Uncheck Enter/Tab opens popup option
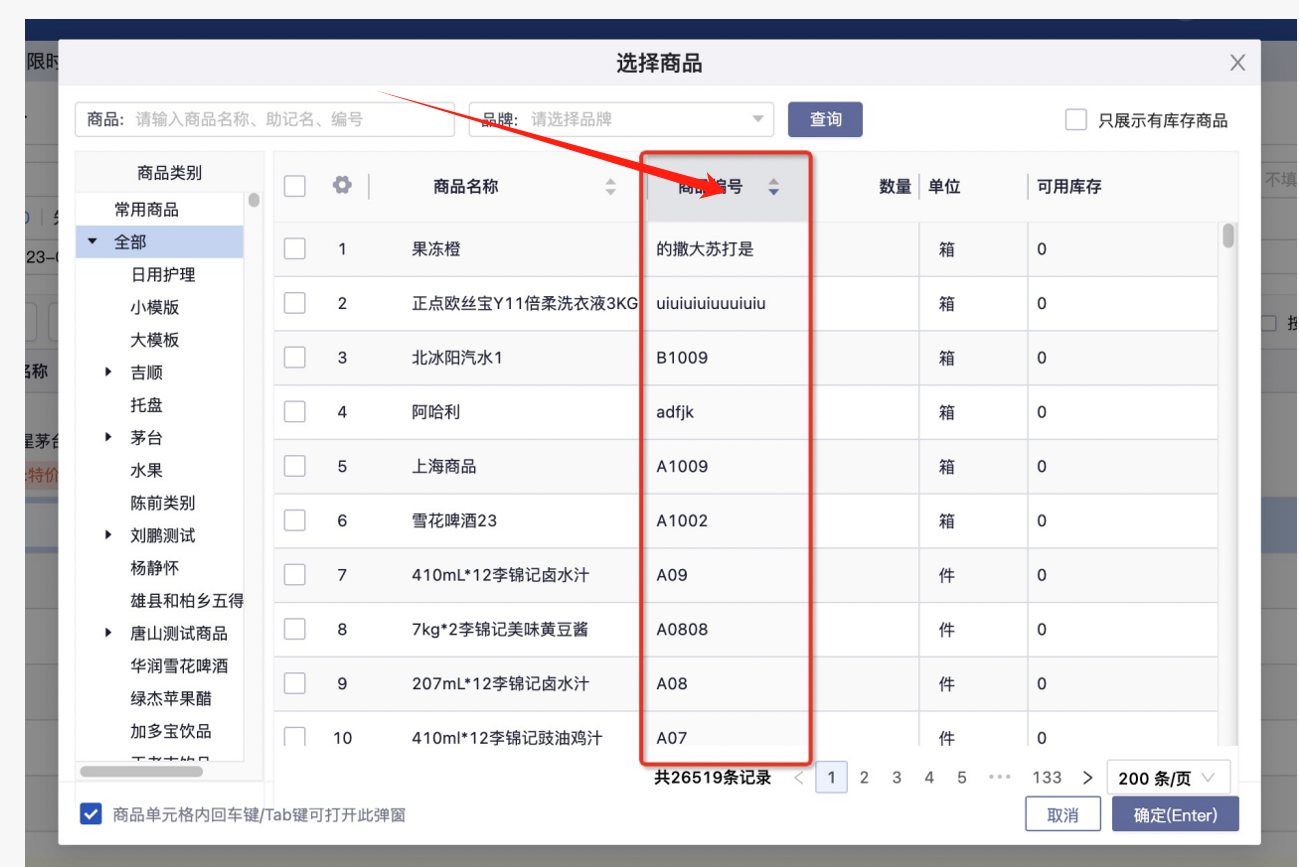This screenshot has width=1299, height=867. point(91,814)
